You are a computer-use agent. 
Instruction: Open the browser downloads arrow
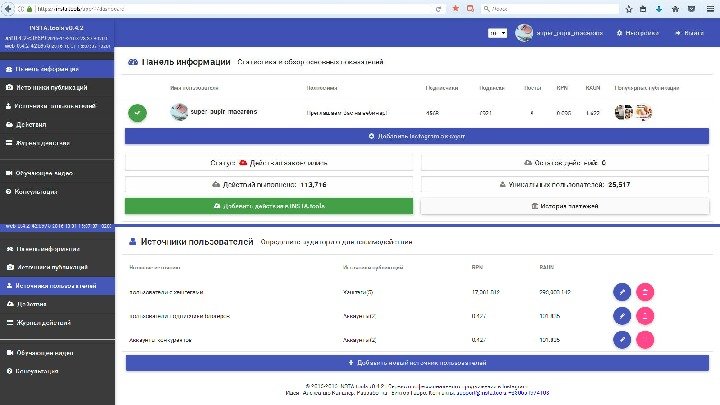coord(659,9)
